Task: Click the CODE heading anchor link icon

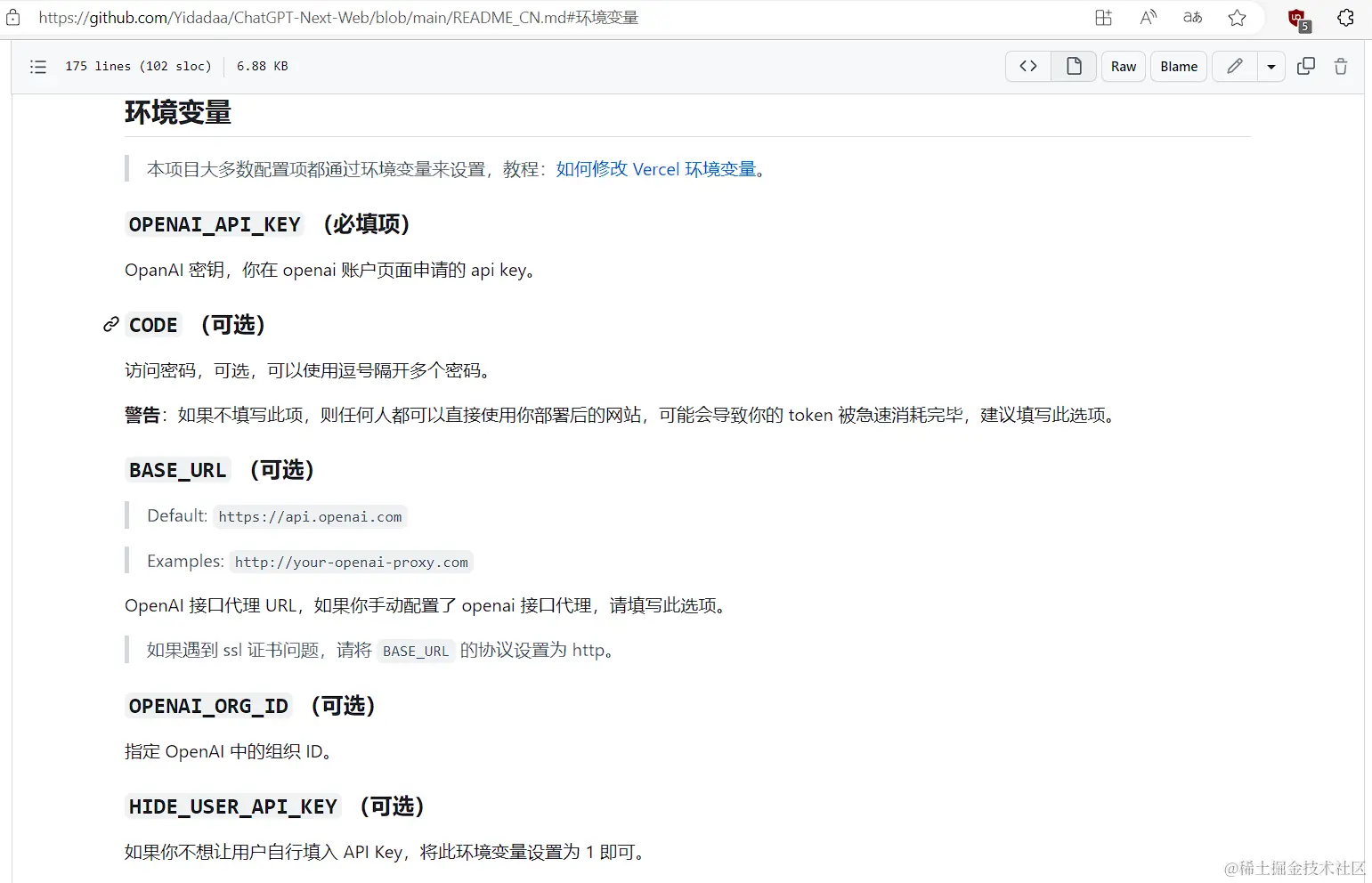Action: click(x=111, y=324)
